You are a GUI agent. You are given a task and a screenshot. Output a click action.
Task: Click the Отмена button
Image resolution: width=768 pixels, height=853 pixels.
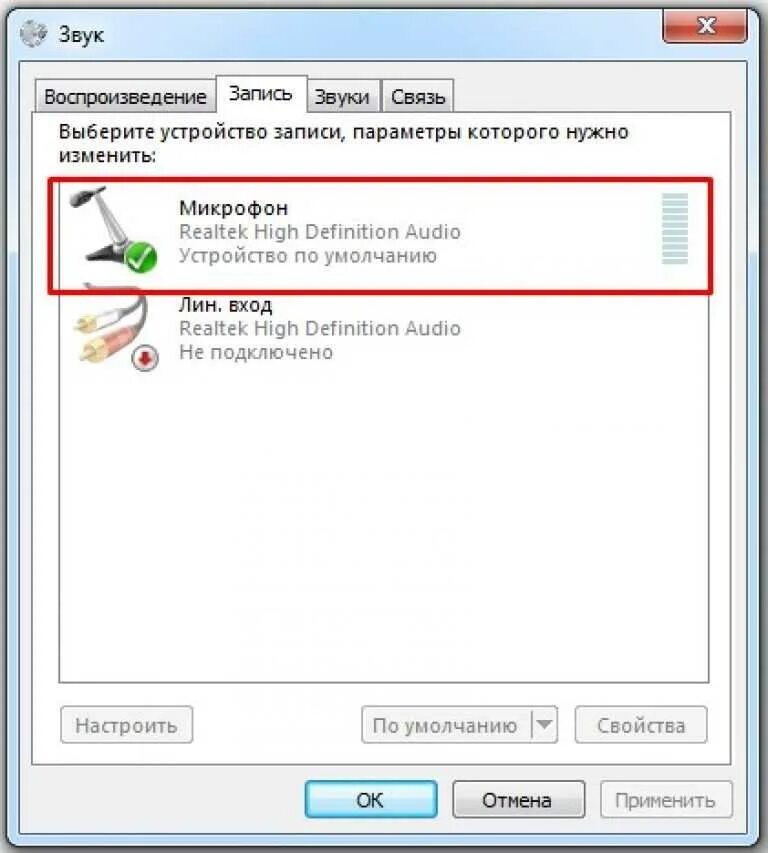tap(518, 800)
